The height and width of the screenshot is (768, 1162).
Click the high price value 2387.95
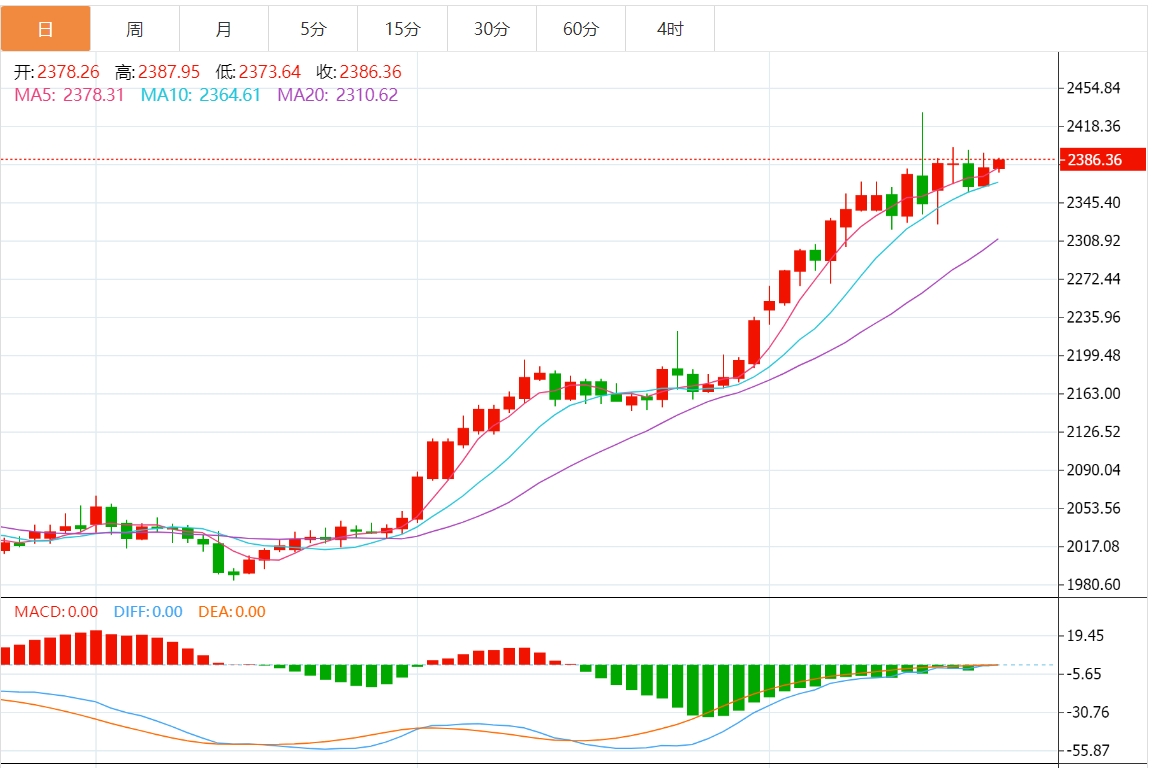169,72
